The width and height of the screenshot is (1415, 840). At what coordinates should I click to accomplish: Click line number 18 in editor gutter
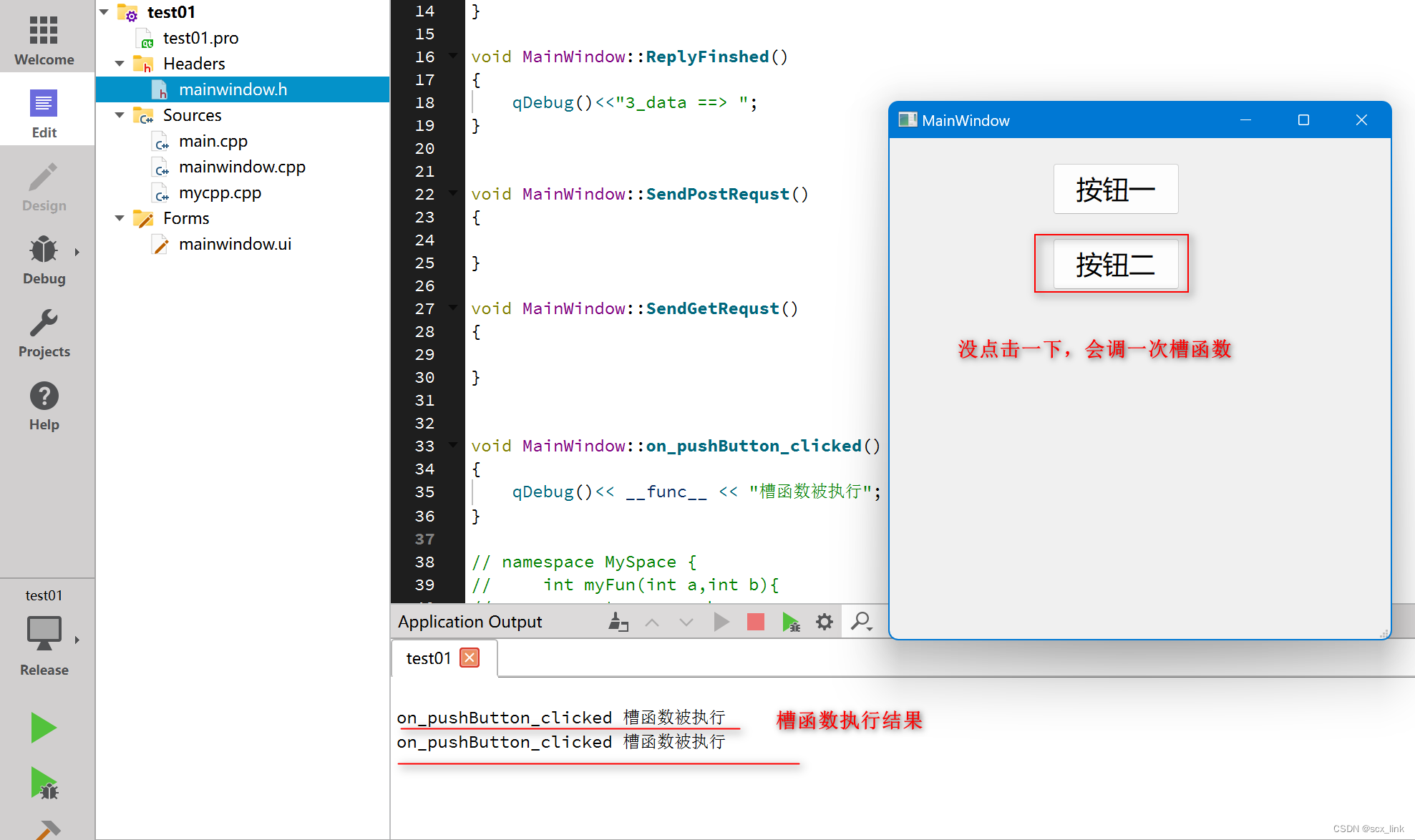(x=424, y=102)
